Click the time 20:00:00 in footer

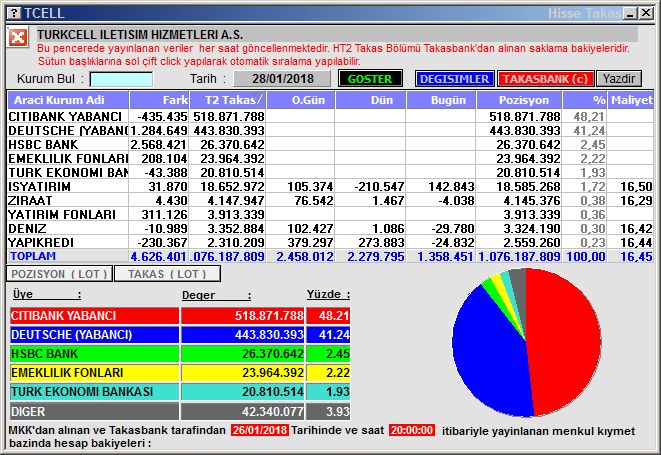click(412, 431)
